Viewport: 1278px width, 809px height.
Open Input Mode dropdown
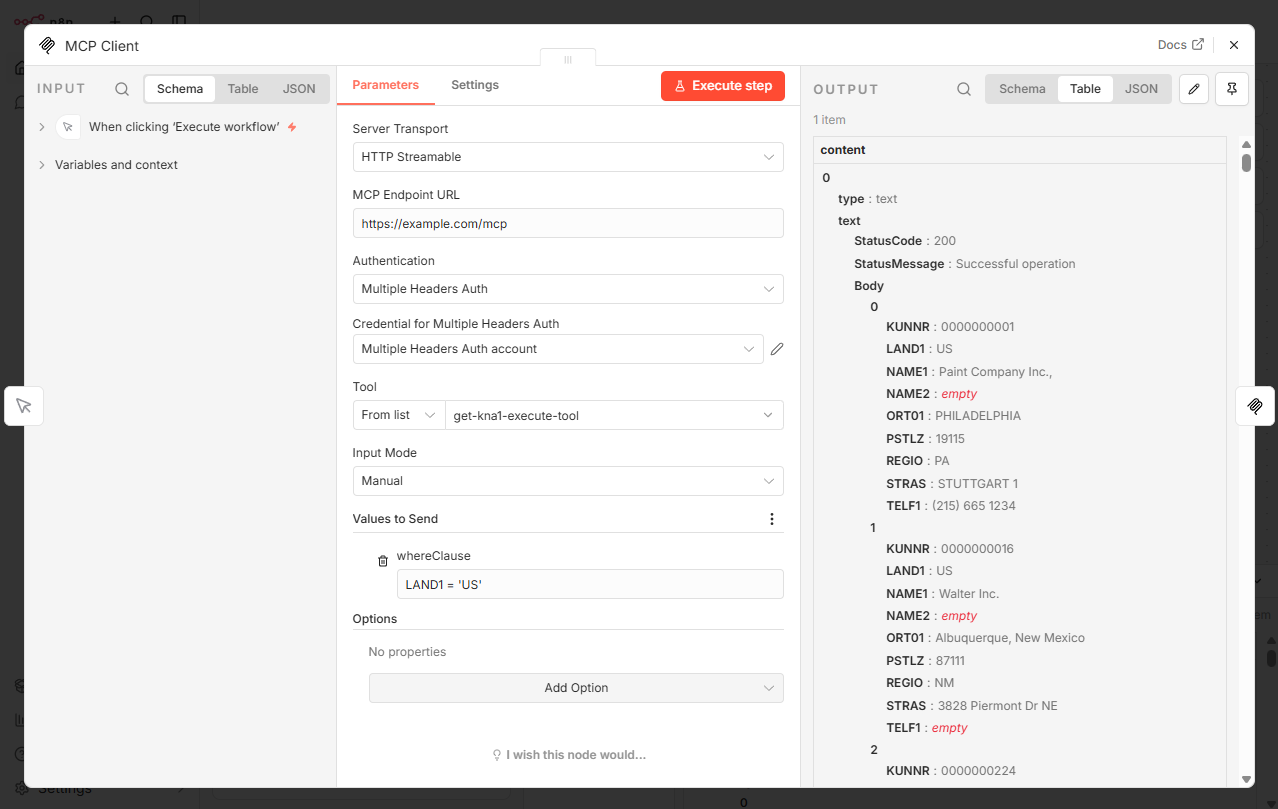(x=568, y=481)
